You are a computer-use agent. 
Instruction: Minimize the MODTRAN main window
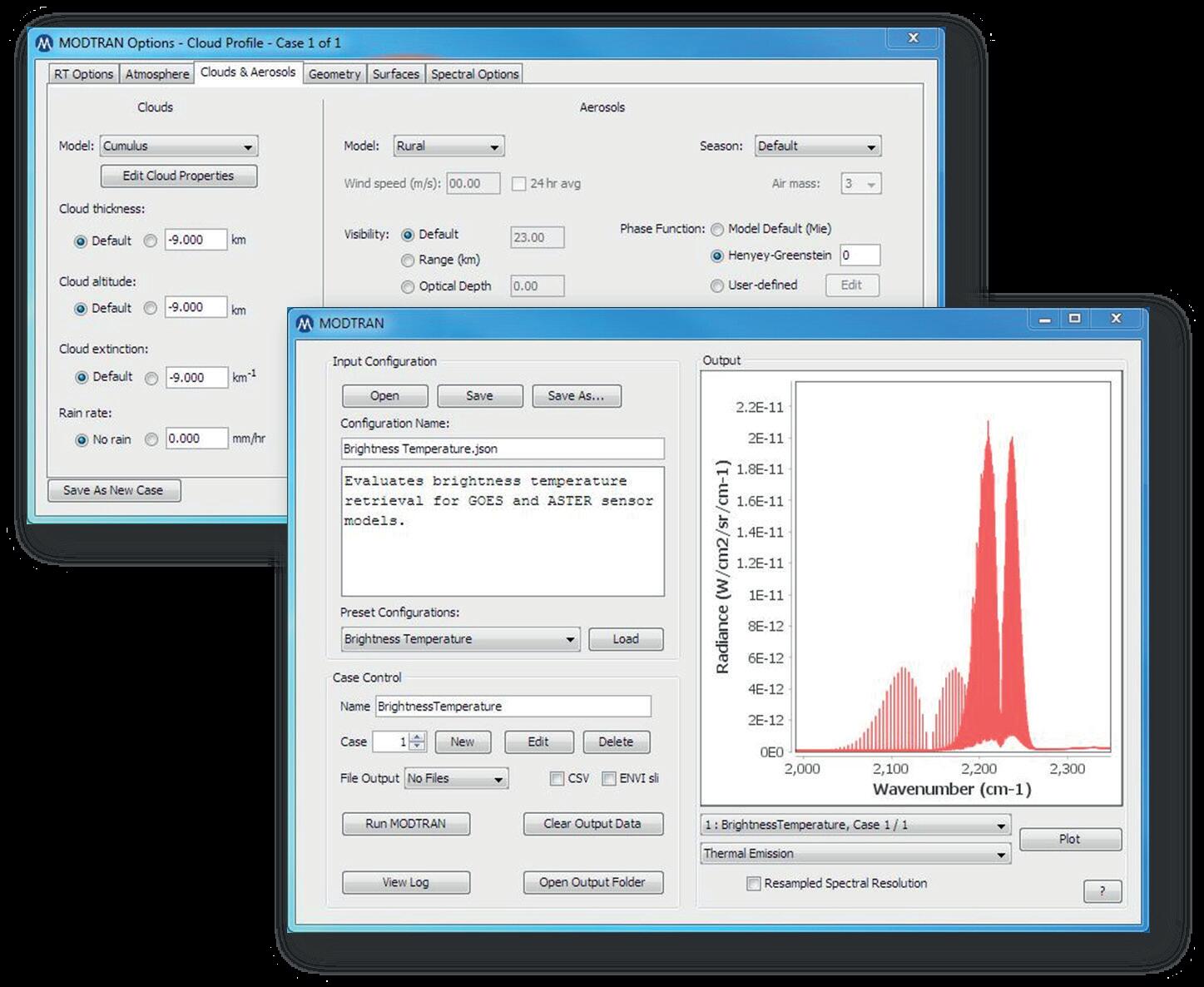pyautogui.click(x=1044, y=319)
